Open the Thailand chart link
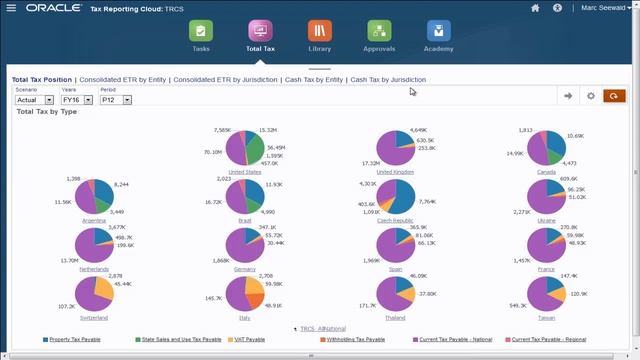The width and height of the screenshot is (640, 360). pos(395,318)
